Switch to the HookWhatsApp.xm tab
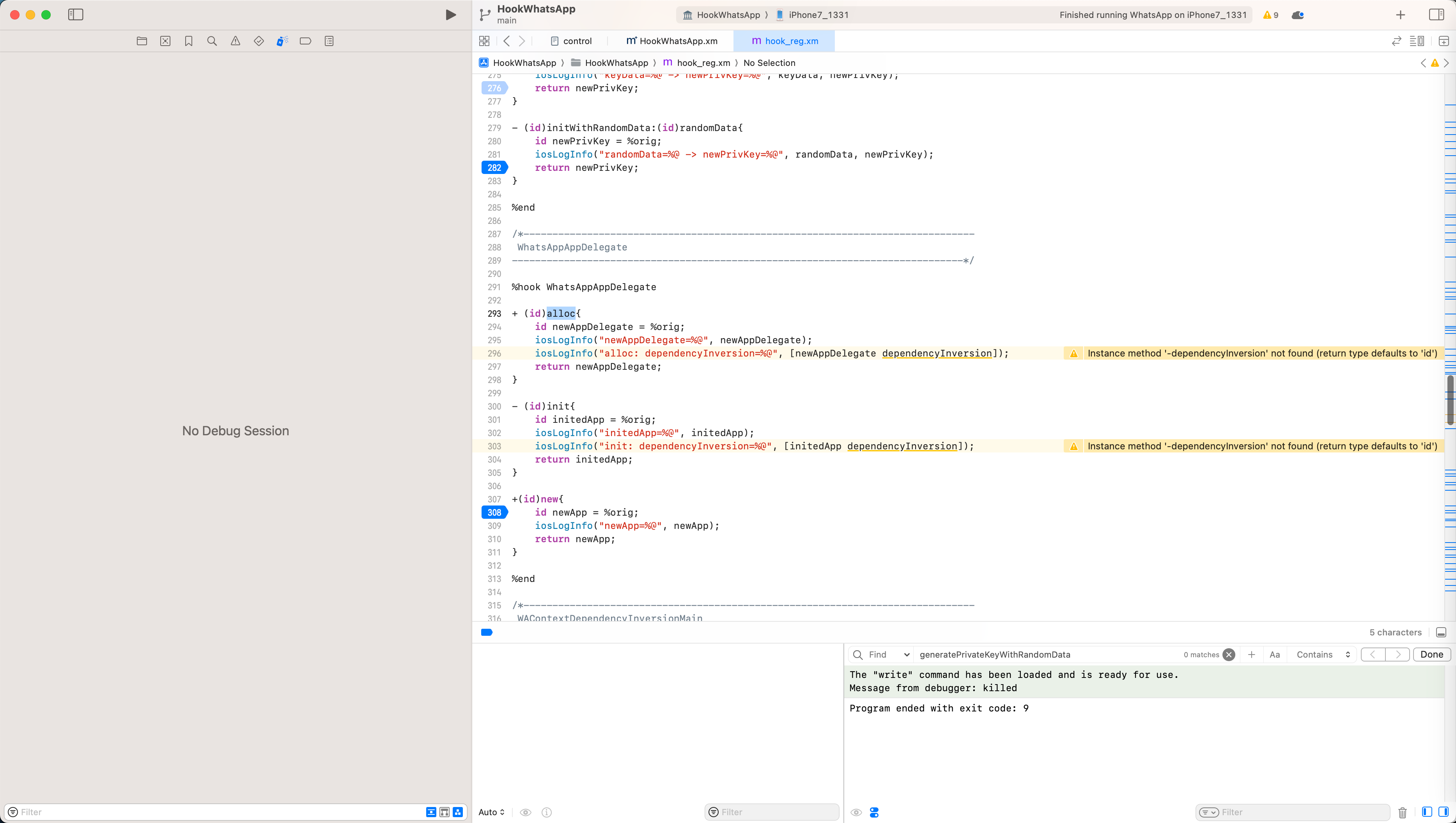 [x=671, y=41]
